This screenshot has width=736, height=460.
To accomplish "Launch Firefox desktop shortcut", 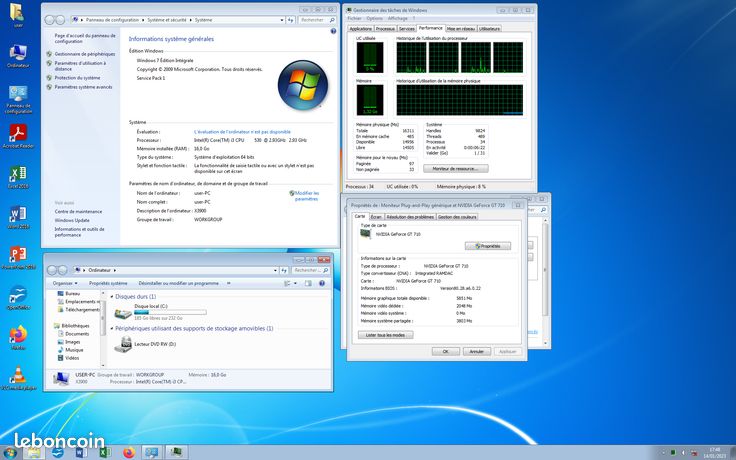I will coord(18,338).
